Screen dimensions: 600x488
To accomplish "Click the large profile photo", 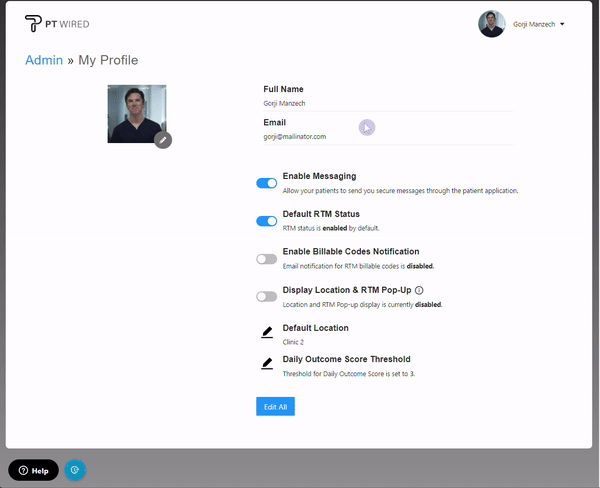I will (137, 114).
